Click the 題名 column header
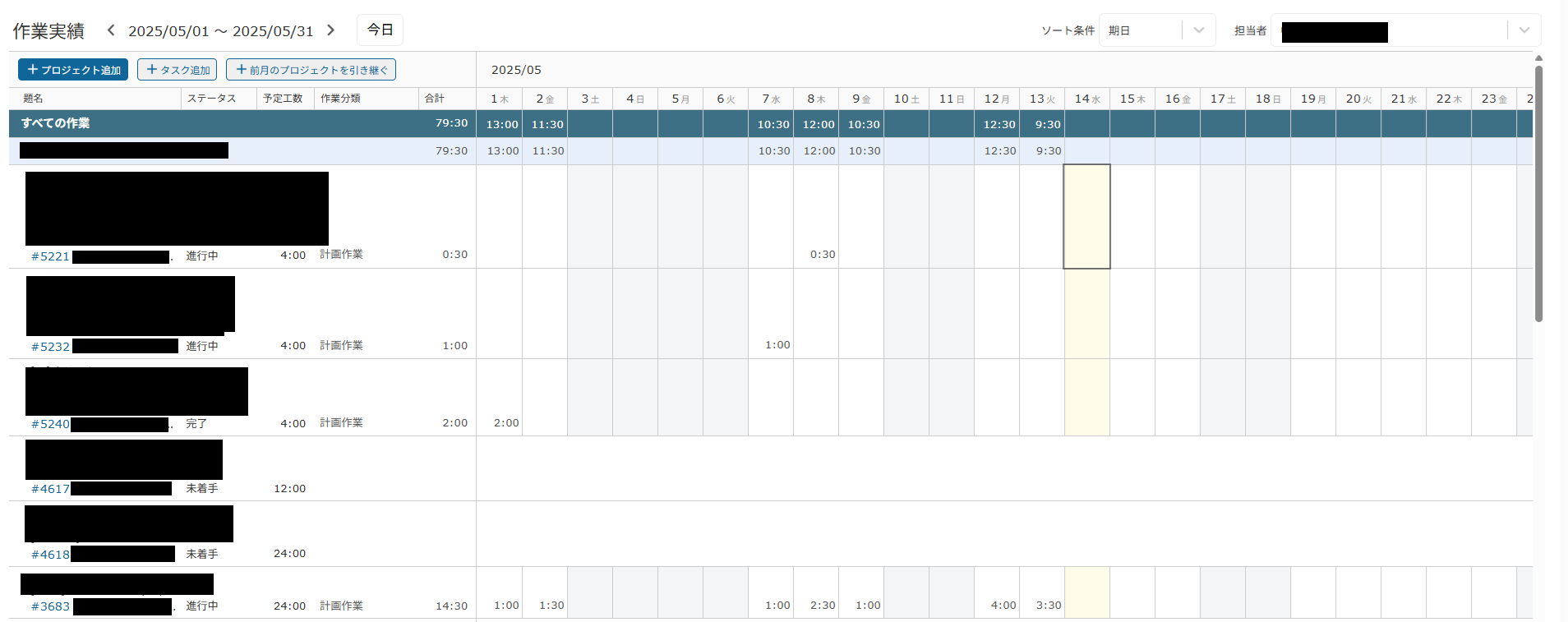This screenshot has width=1568, height=622. [33, 99]
